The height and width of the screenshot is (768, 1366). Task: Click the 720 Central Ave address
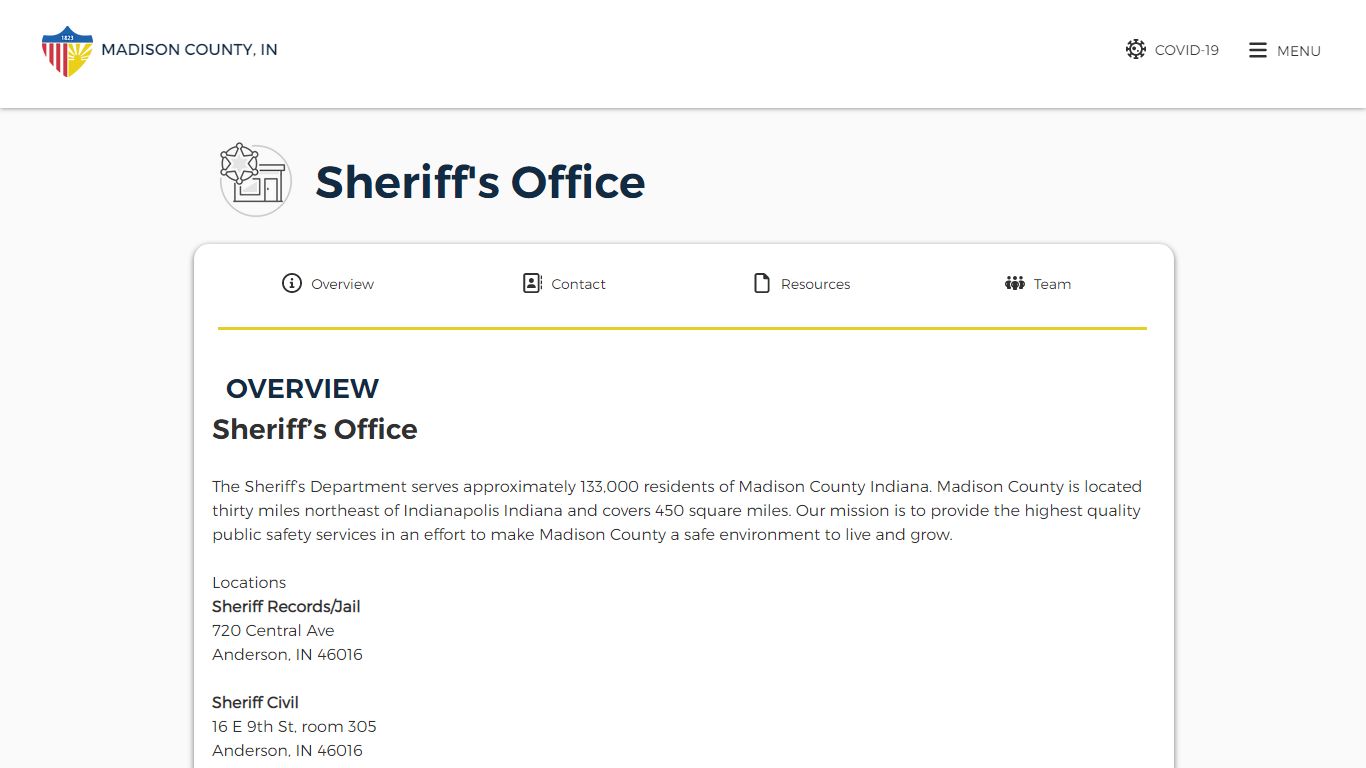273,630
